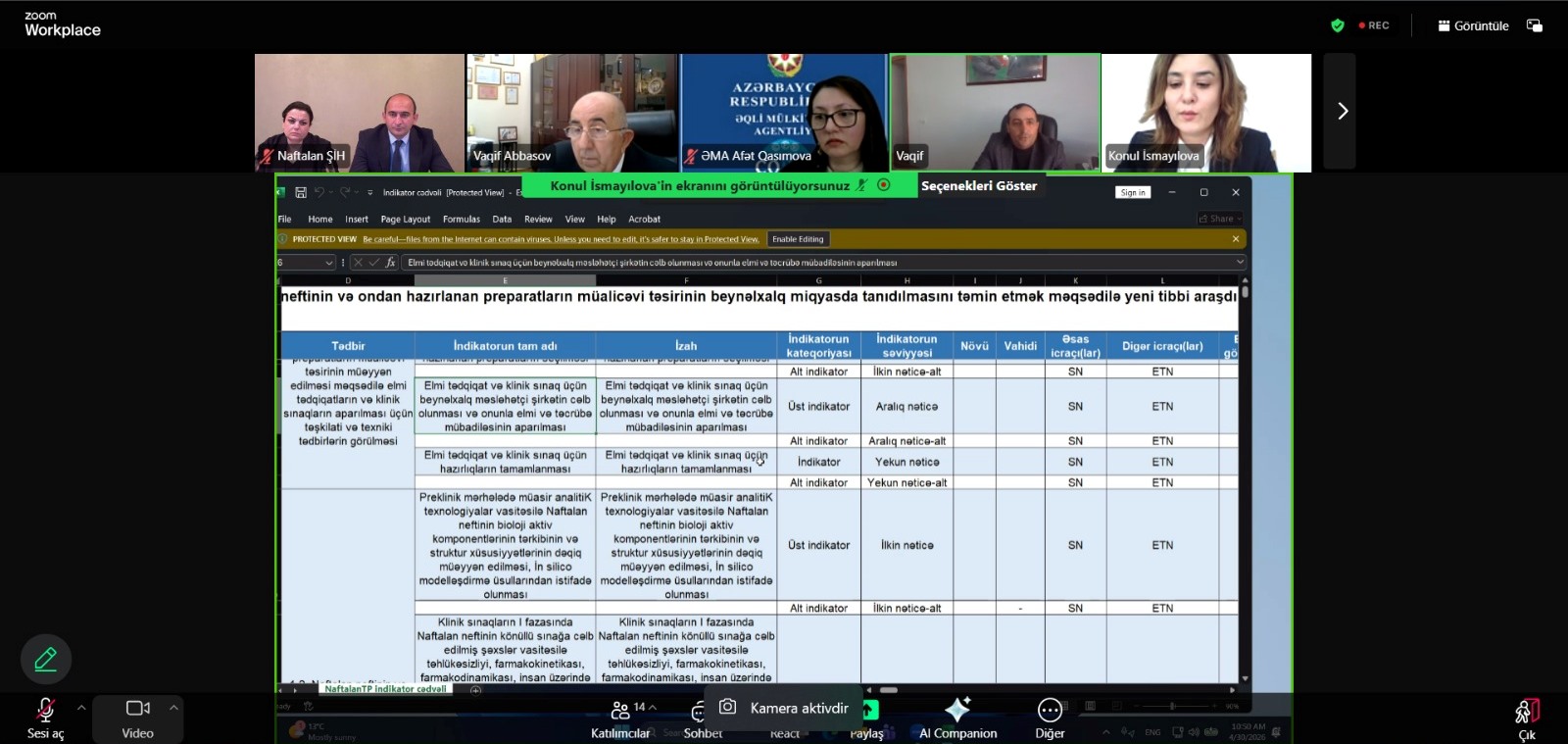Open audio options arrow beside Sesi aç
The height and width of the screenshot is (744, 1568).
tap(81, 707)
